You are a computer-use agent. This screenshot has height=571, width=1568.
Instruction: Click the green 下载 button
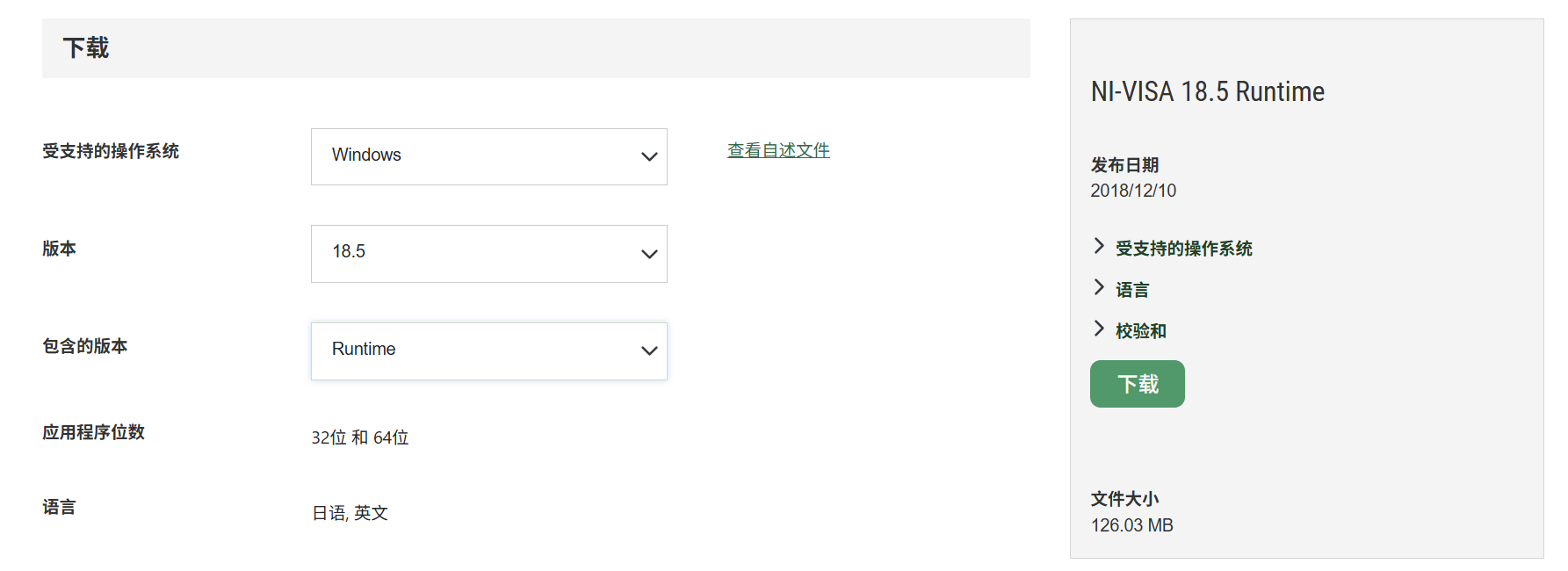point(1137,384)
